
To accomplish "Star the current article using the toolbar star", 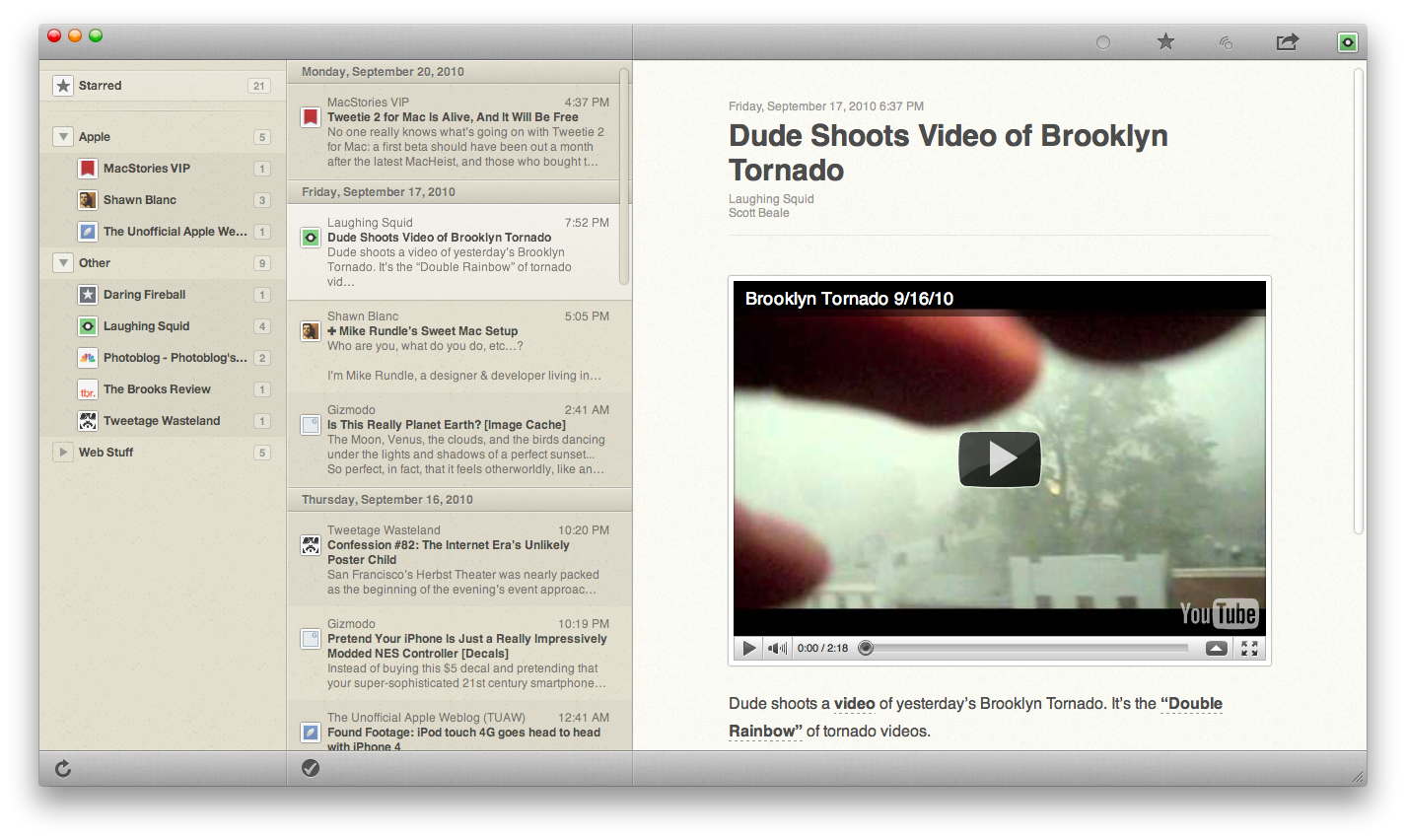I will 1164,42.
